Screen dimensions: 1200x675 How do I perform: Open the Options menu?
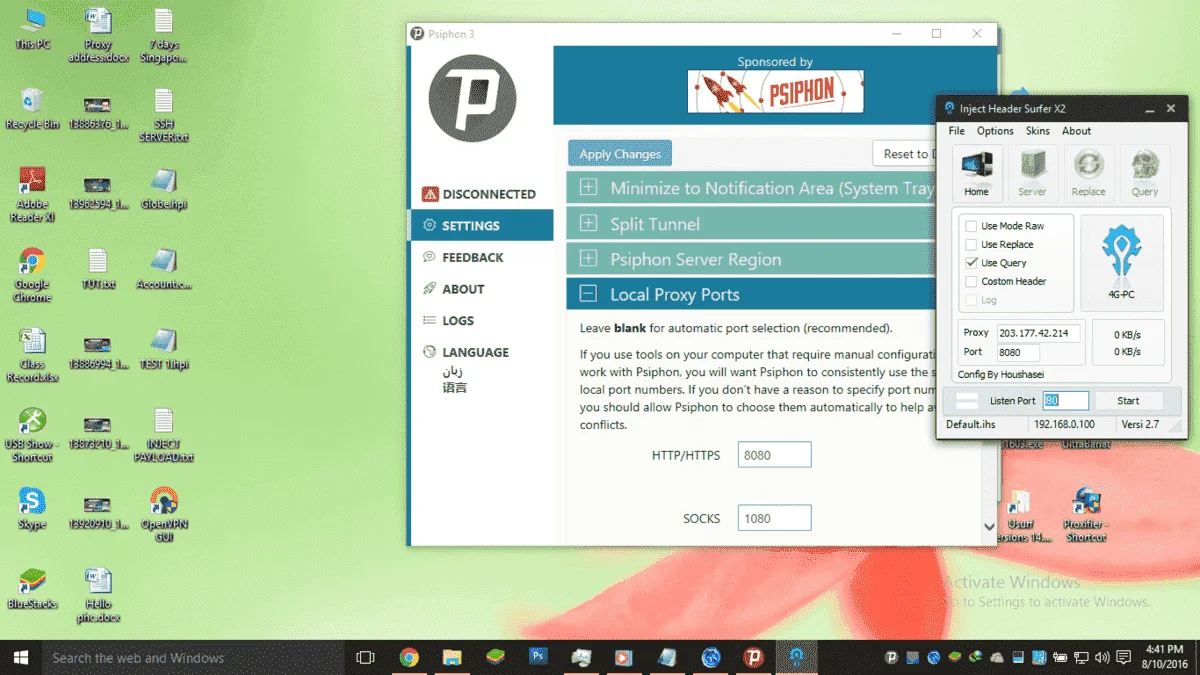coord(995,131)
